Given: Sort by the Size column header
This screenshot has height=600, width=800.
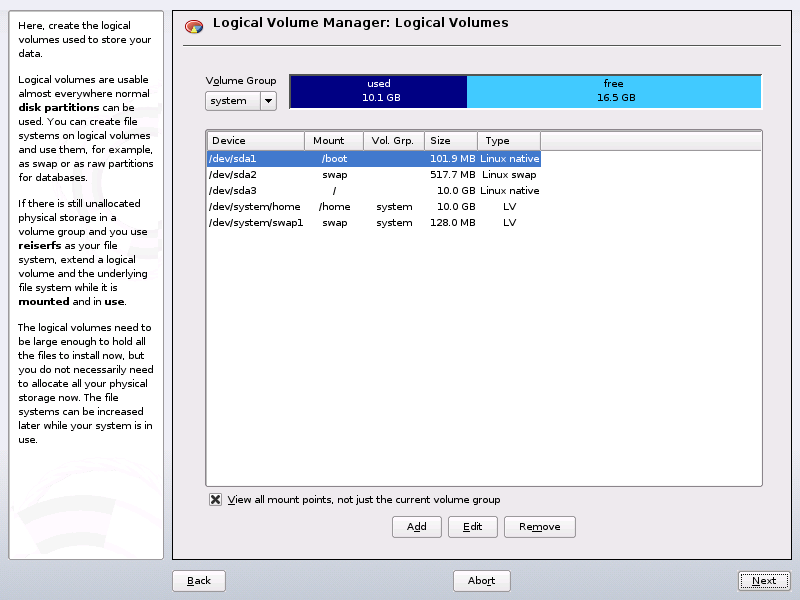Looking at the screenshot, I should (x=451, y=141).
